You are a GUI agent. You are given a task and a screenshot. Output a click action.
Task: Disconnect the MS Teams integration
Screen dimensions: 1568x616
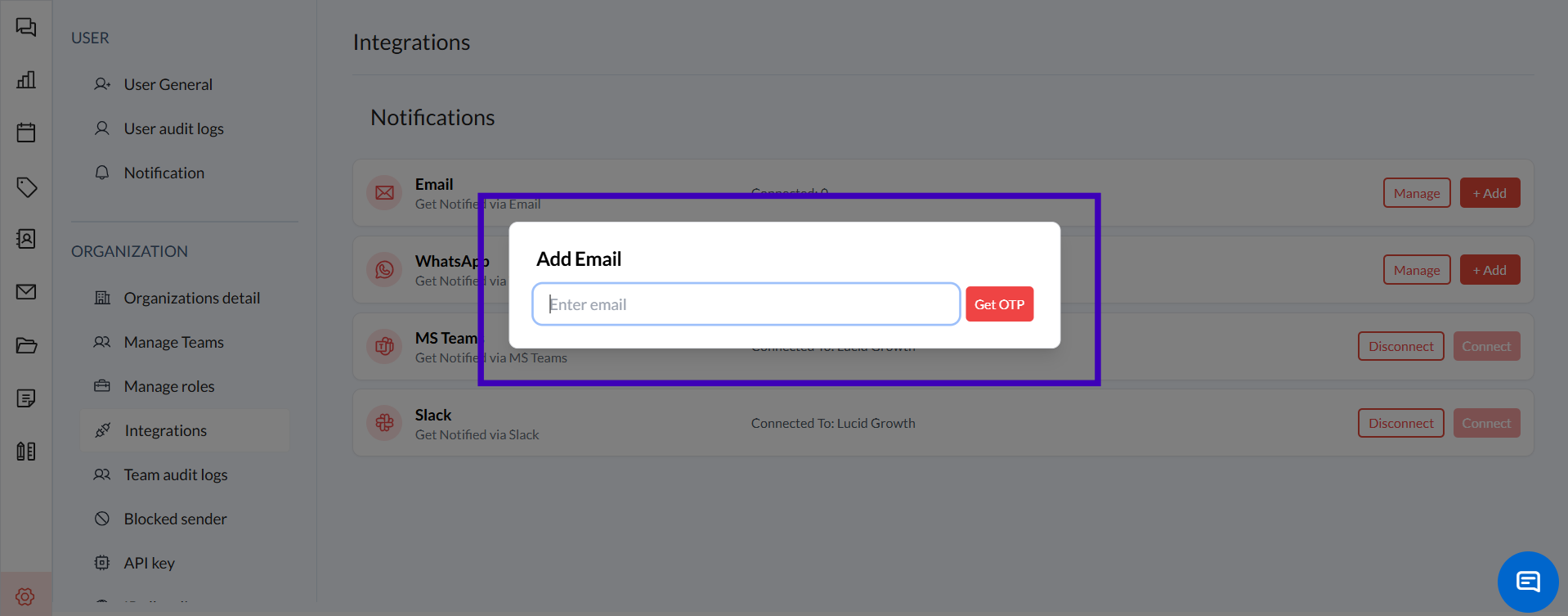point(1400,346)
